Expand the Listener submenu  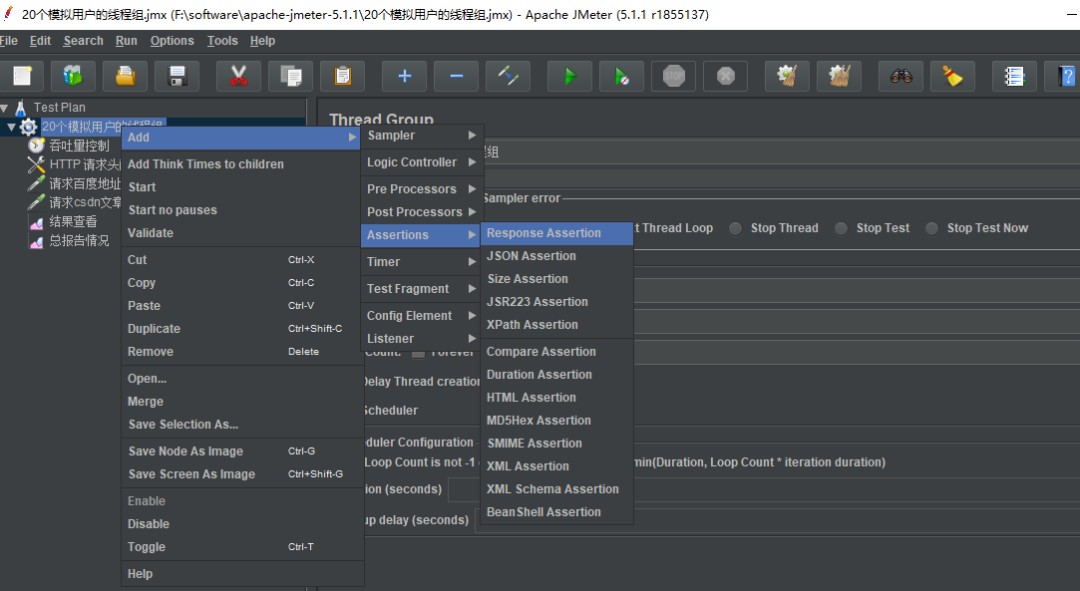point(422,339)
